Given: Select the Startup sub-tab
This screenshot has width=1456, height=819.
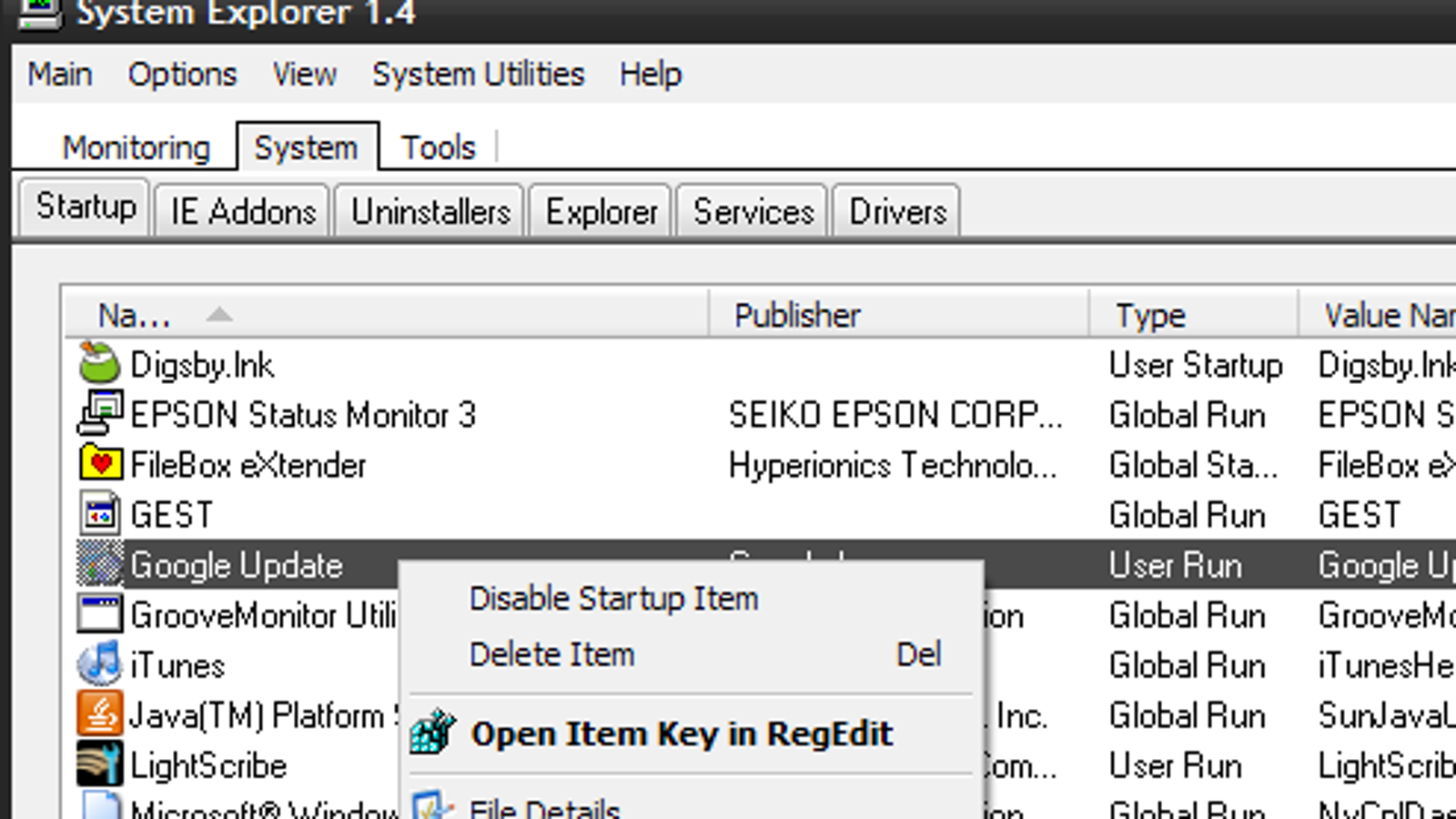Looking at the screenshot, I should coord(85,207).
